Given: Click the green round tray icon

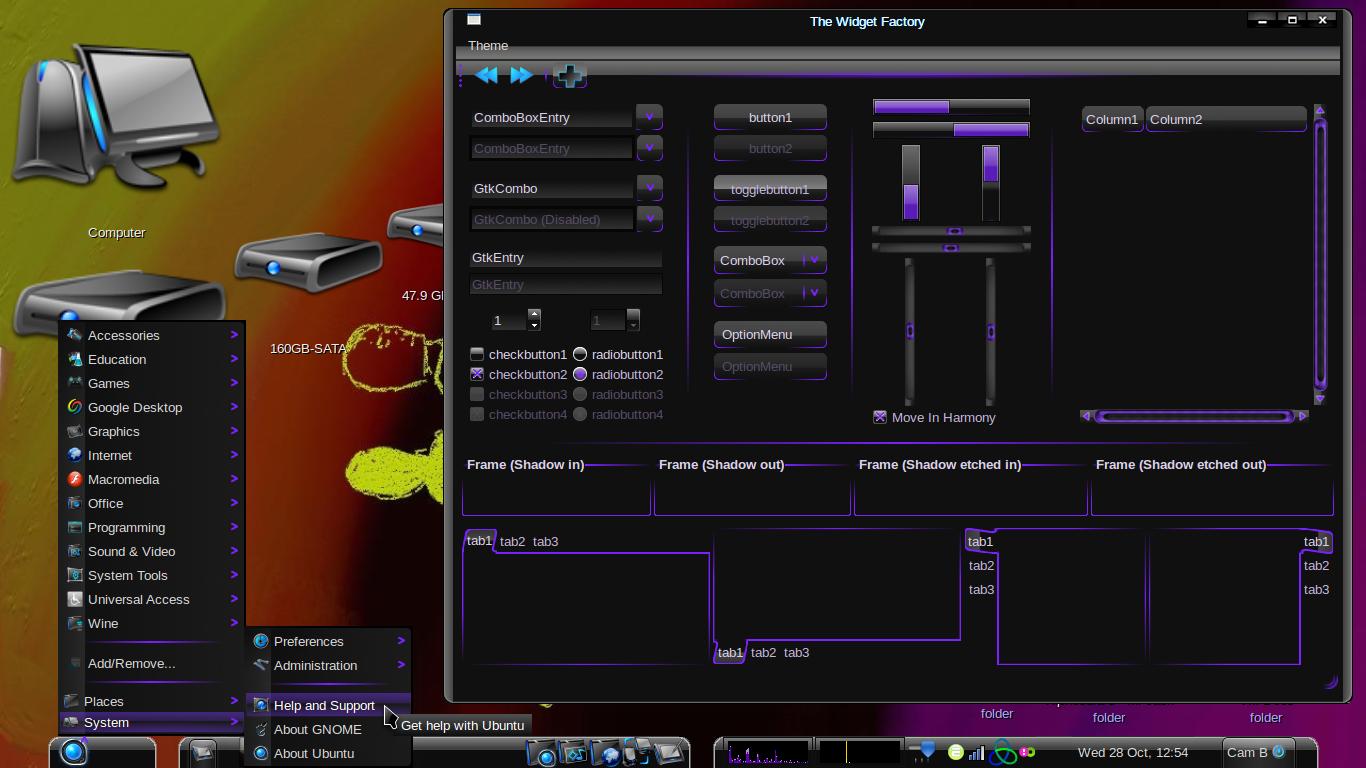Looking at the screenshot, I should tap(956, 752).
